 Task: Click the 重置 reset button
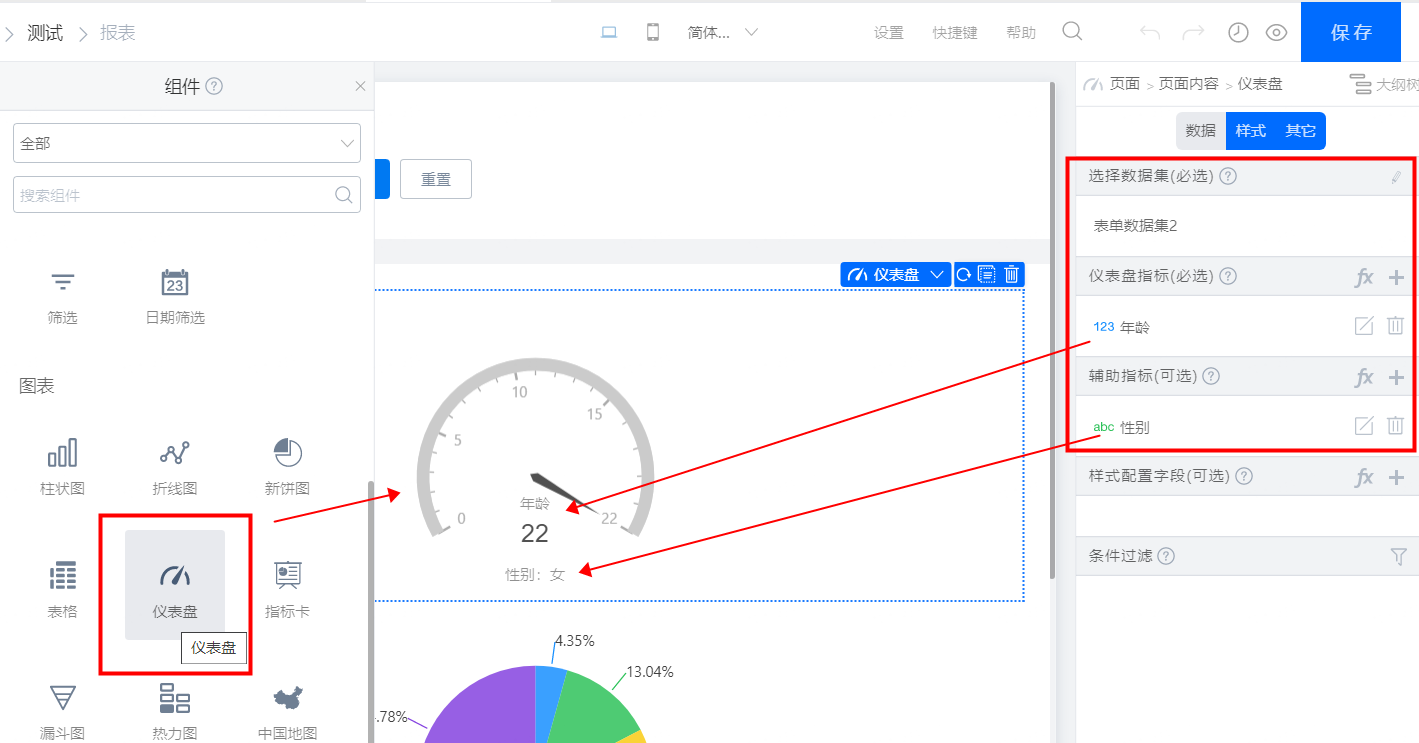tap(436, 179)
